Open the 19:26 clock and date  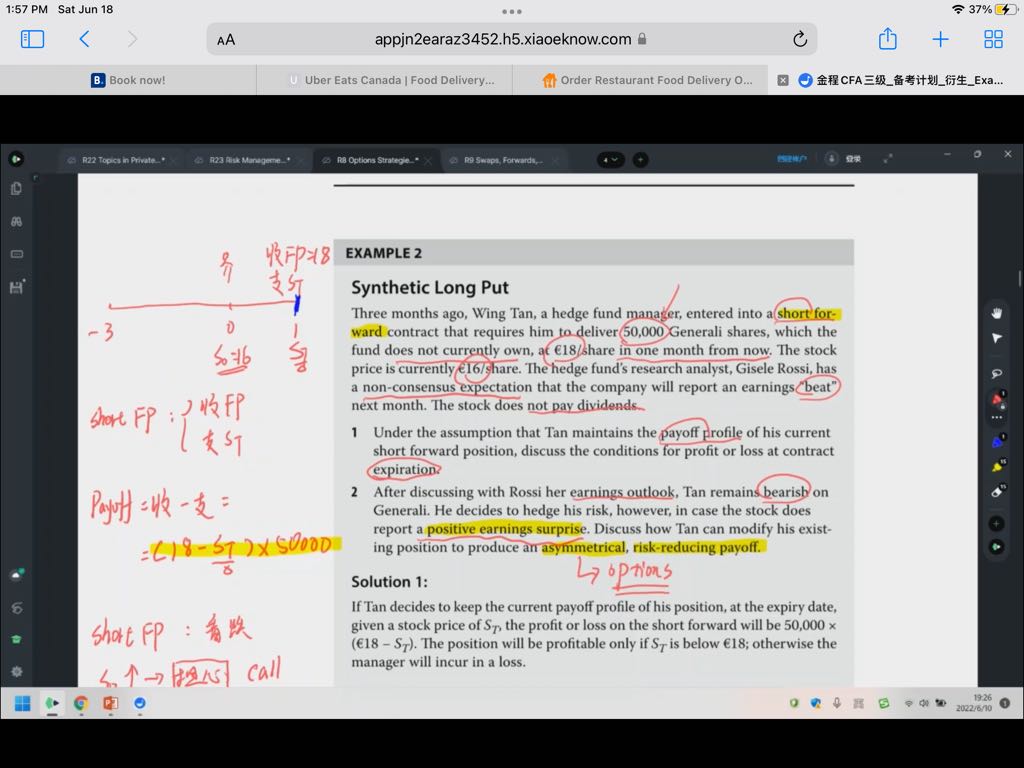point(974,703)
